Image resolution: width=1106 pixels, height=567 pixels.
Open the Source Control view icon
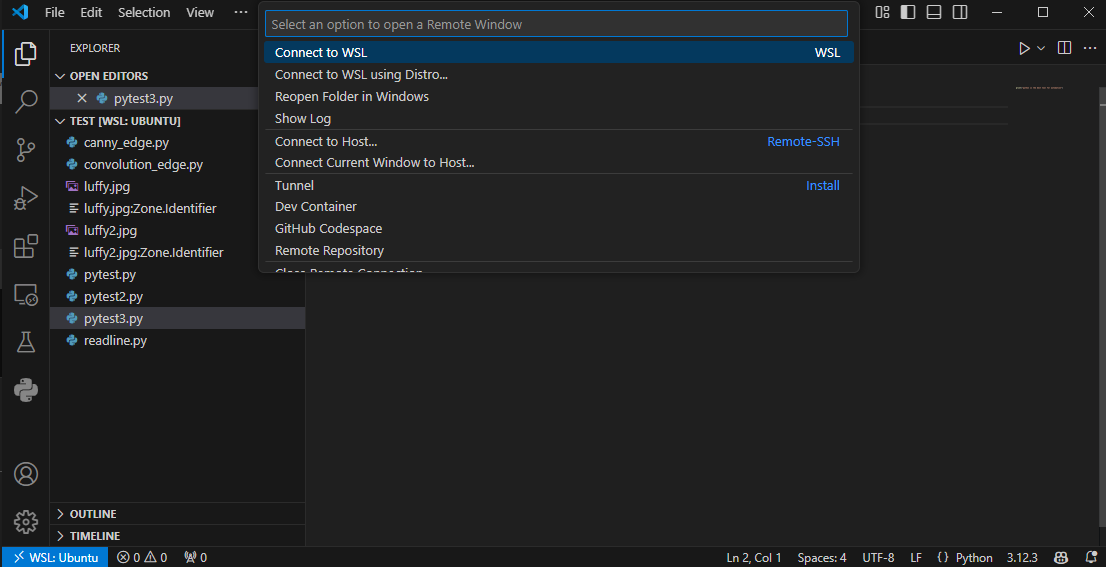click(25, 150)
